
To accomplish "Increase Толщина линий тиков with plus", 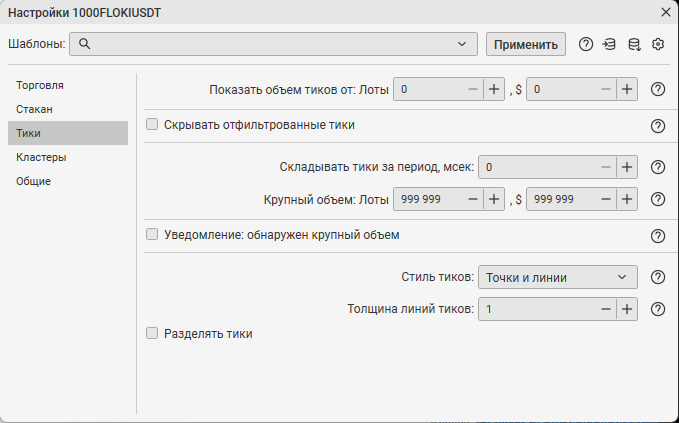I will [627, 309].
